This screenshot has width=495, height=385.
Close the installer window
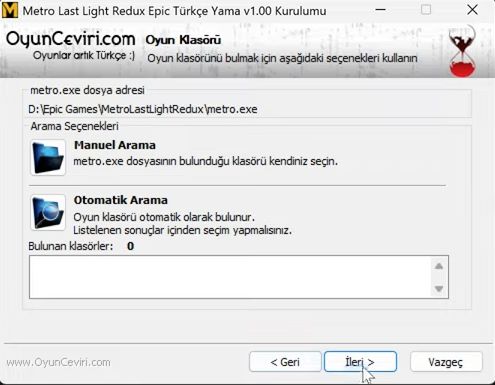(x=472, y=10)
